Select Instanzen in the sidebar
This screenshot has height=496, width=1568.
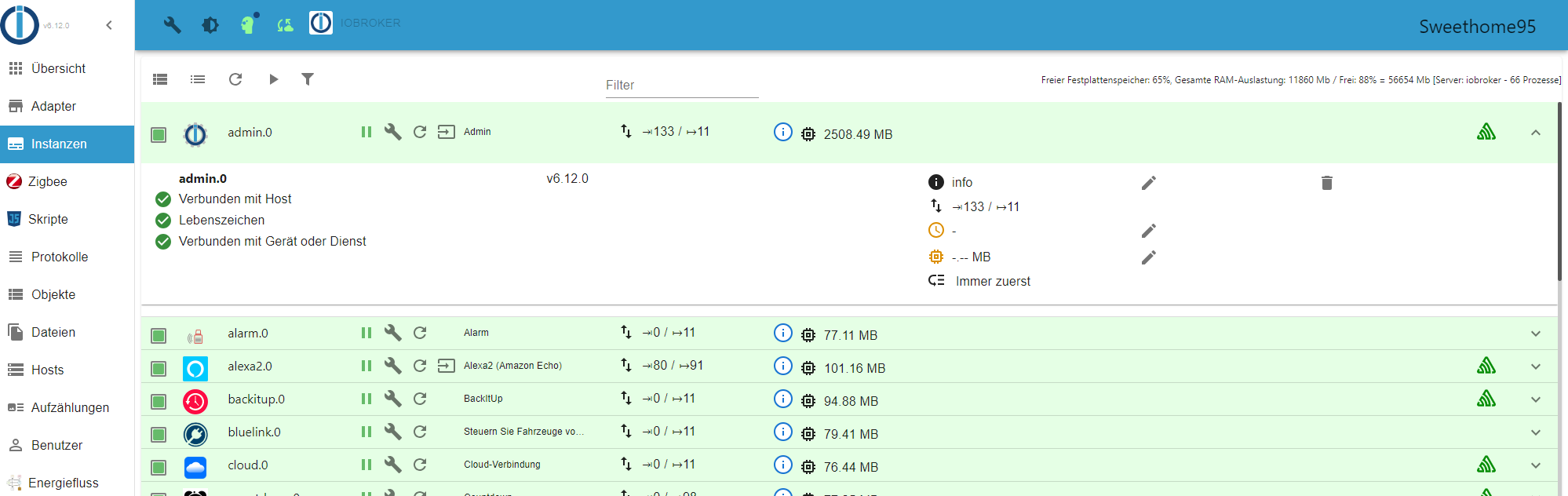coord(67,144)
